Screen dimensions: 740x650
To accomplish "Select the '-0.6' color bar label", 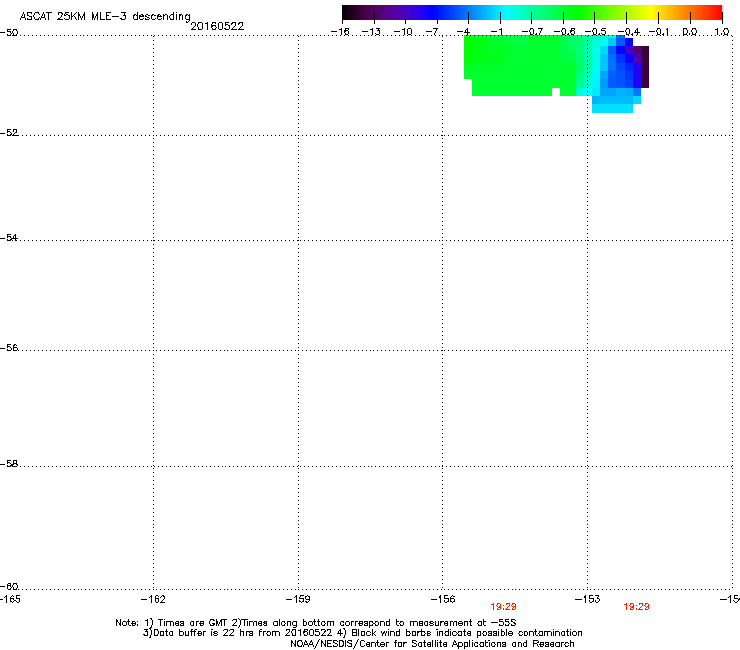I will [564, 32].
